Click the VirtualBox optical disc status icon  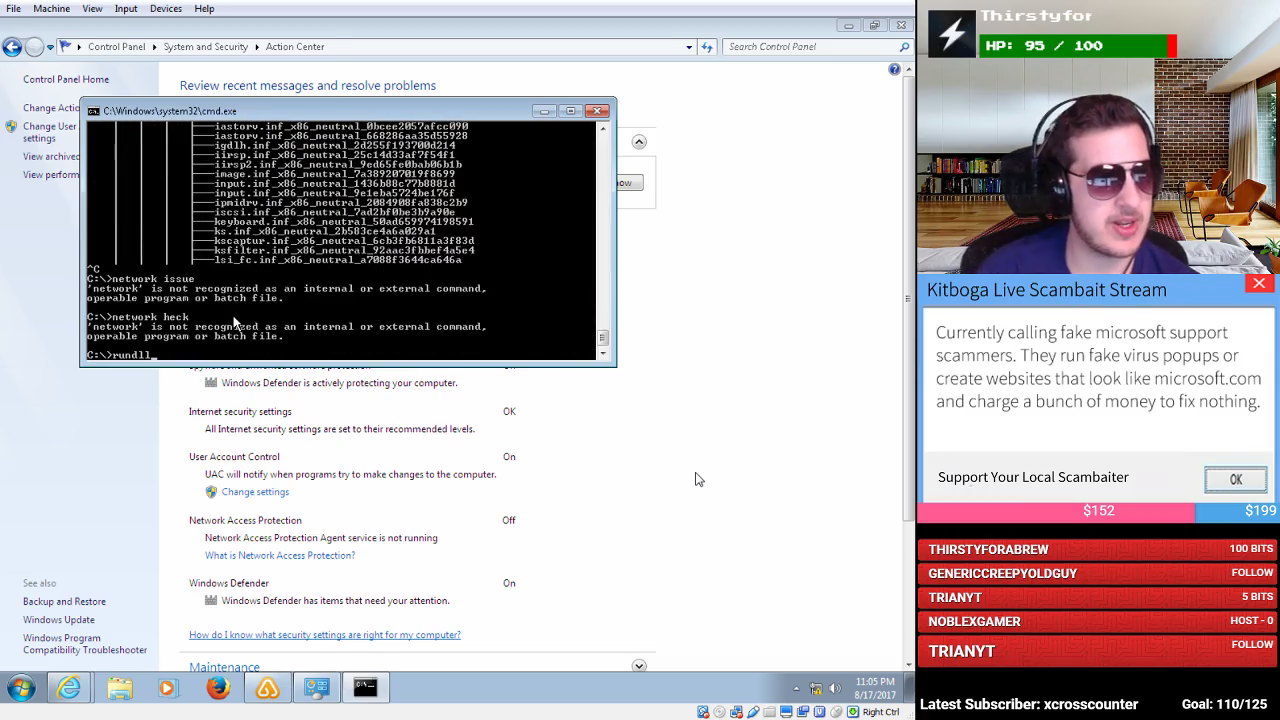(720, 712)
